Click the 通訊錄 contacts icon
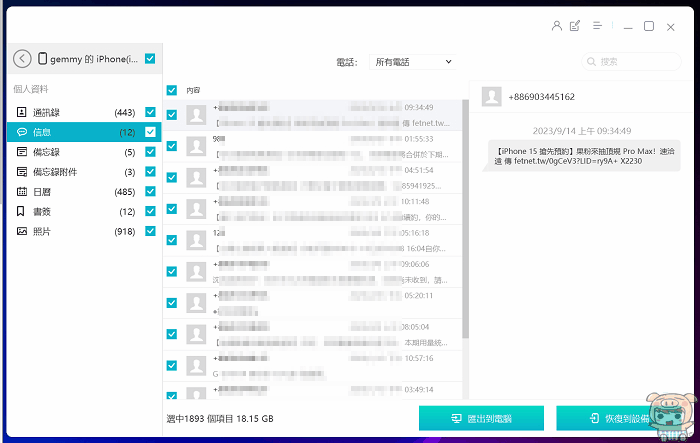 click(21, 112)
